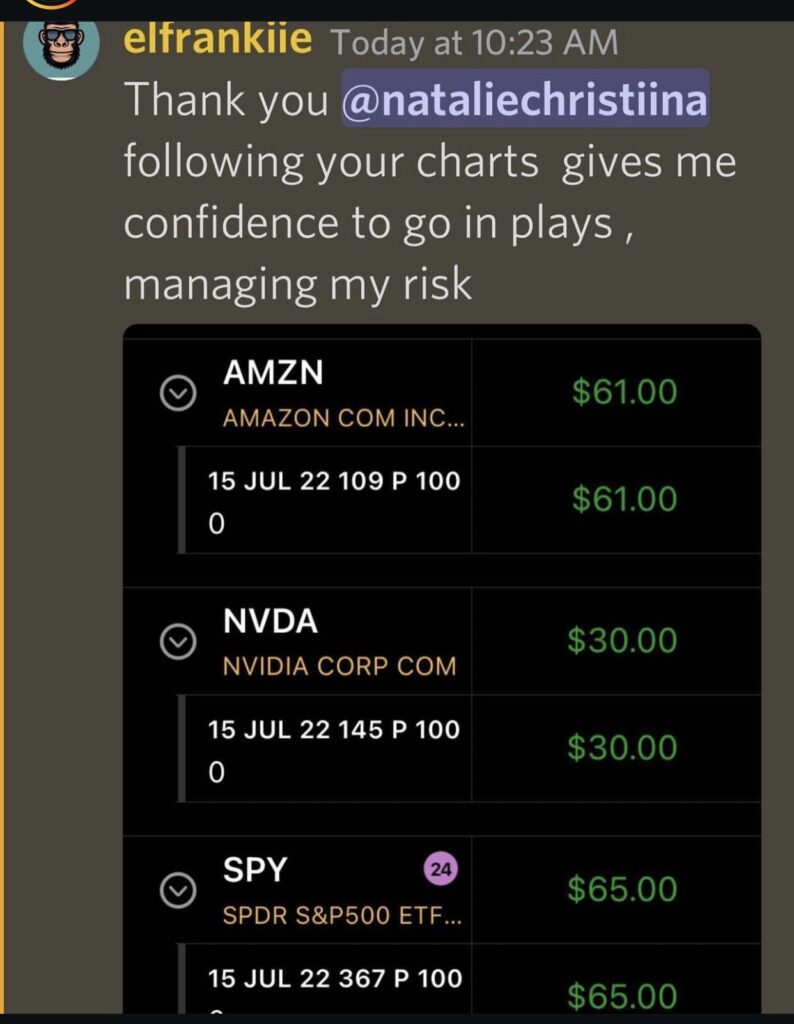This screenshot has width=794, height=1024.
Task: Click the elfrankiie monkey avatar
Action: 60,45
